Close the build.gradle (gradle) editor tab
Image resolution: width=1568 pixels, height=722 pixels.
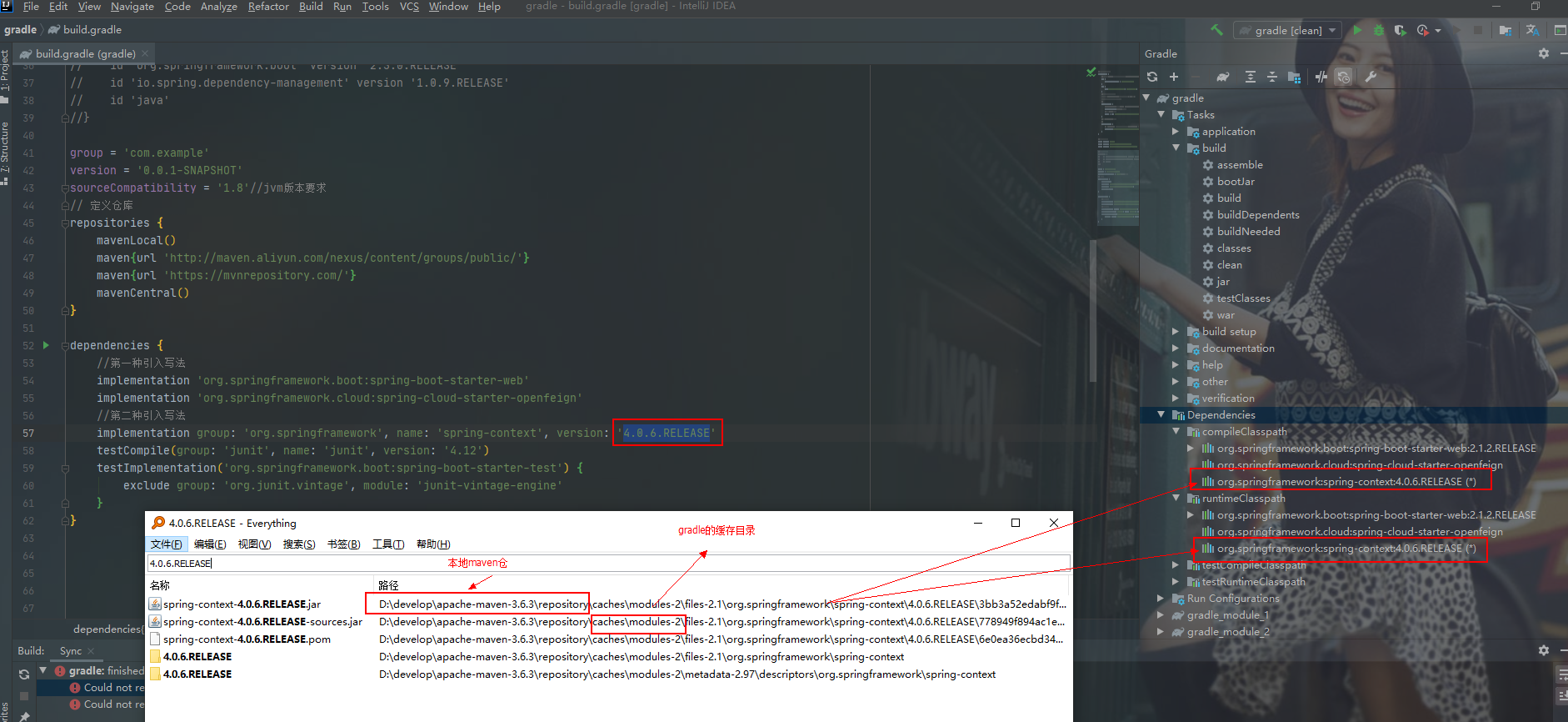pyautogui.click(x=146, y=53)
